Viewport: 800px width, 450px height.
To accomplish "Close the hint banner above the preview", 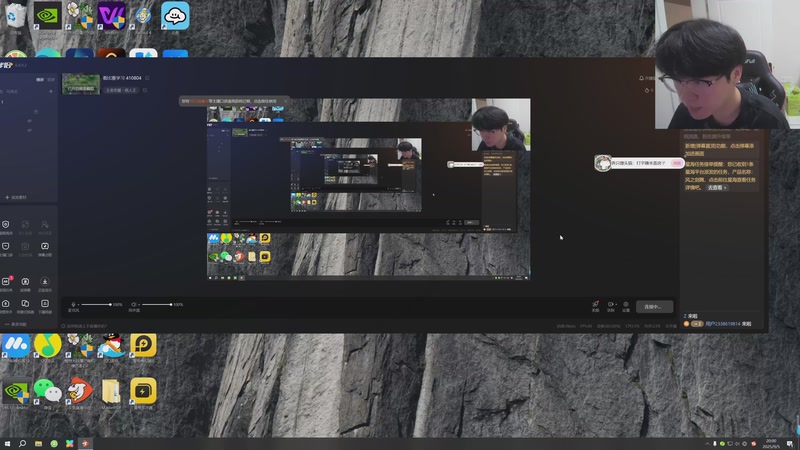I will point(285,101).
